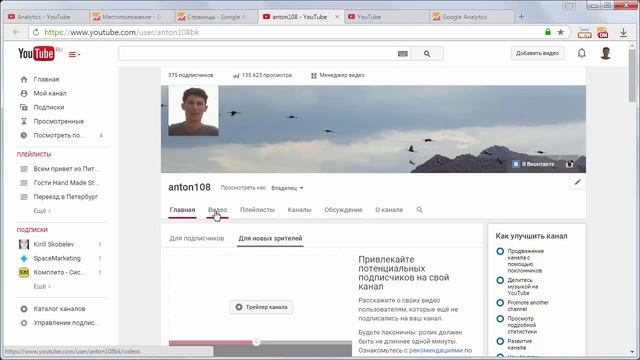Click the NEW extension icon in toolbar
The image size is (640, 360).
coord(584,32)
